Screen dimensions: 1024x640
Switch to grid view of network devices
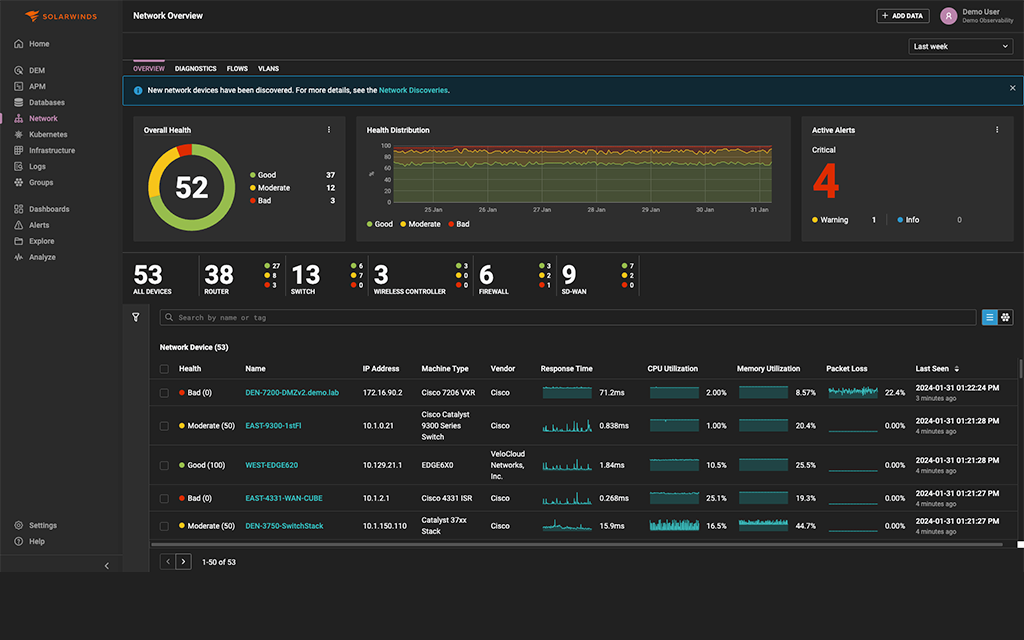coord(1005,316)
